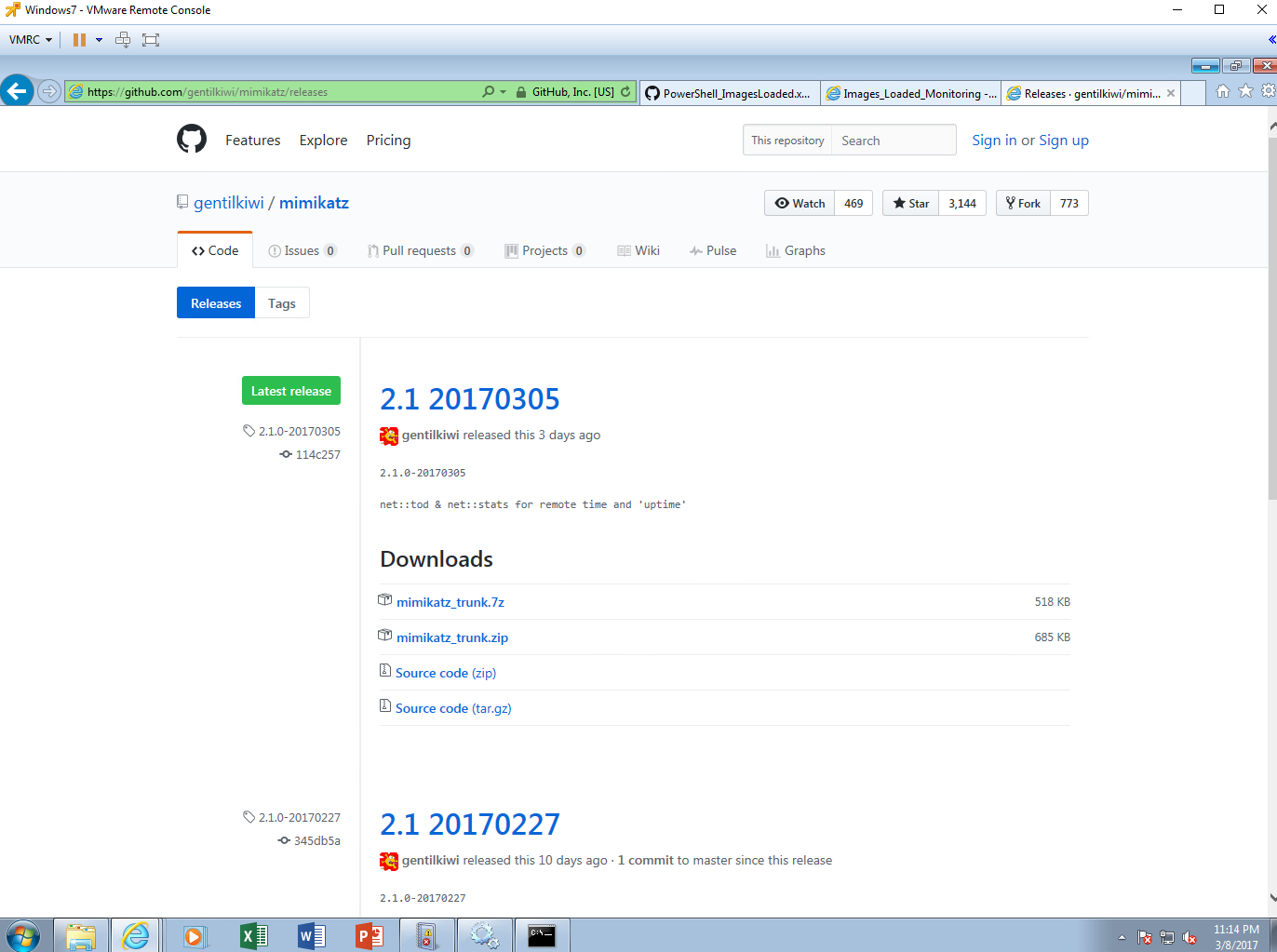Screen dimensions: 1277x952
Task: Open the Command Prompt taskbar icon
Action: pyautogui.click(x=542, y=935)
